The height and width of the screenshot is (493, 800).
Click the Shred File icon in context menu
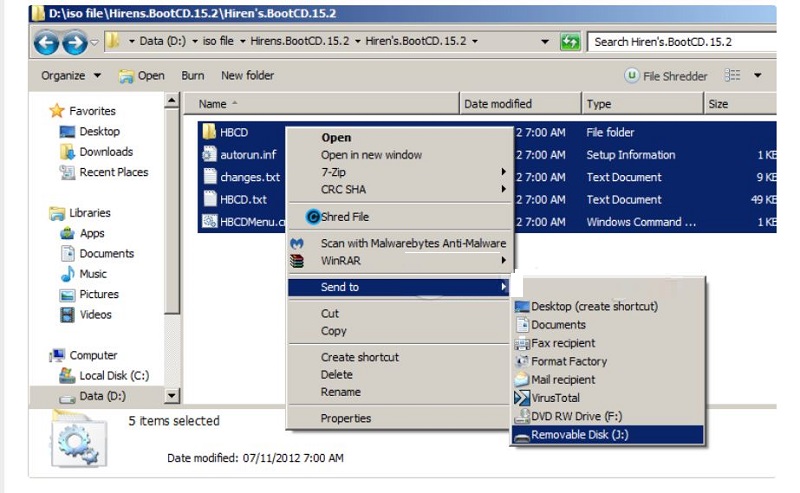point(313,217)
